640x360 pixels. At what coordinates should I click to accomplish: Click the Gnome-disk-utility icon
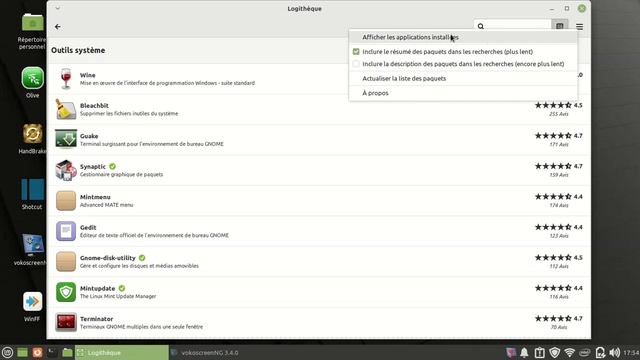click(66, 262)
